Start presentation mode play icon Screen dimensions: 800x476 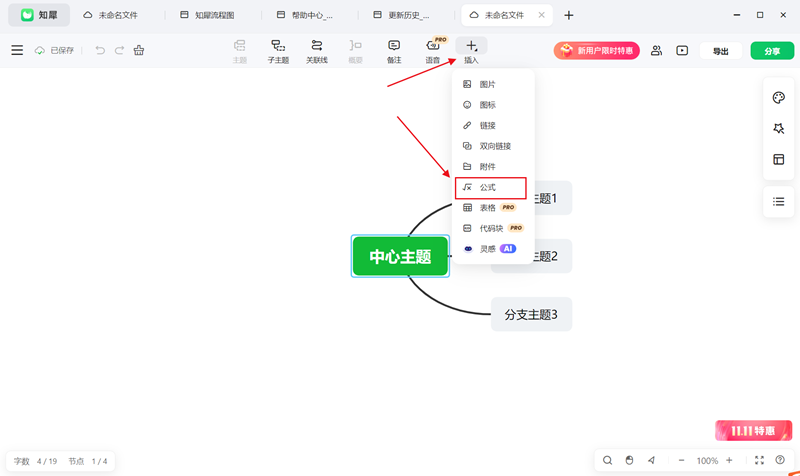pos(682,51)
